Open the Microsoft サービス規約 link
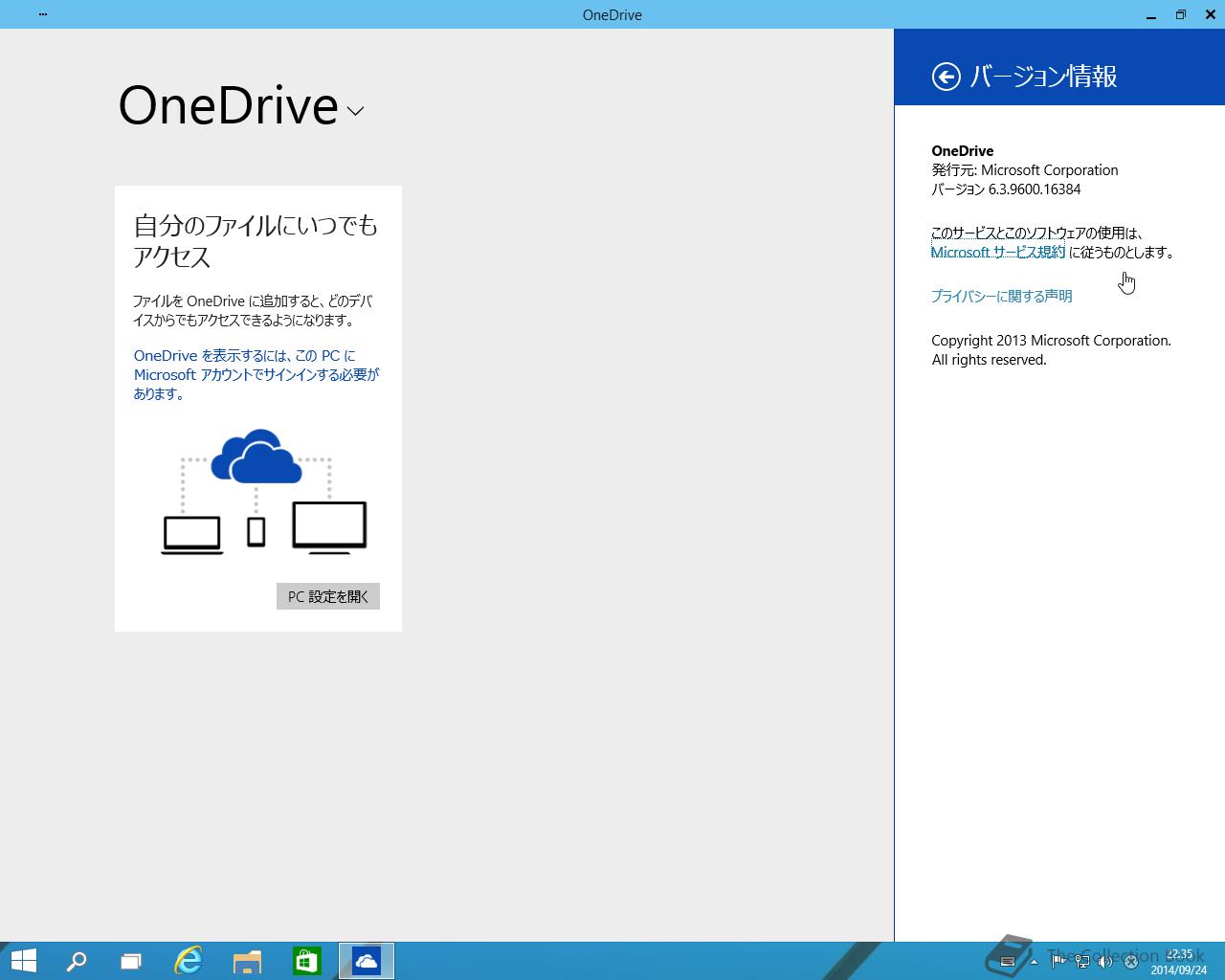 (998, 252)
